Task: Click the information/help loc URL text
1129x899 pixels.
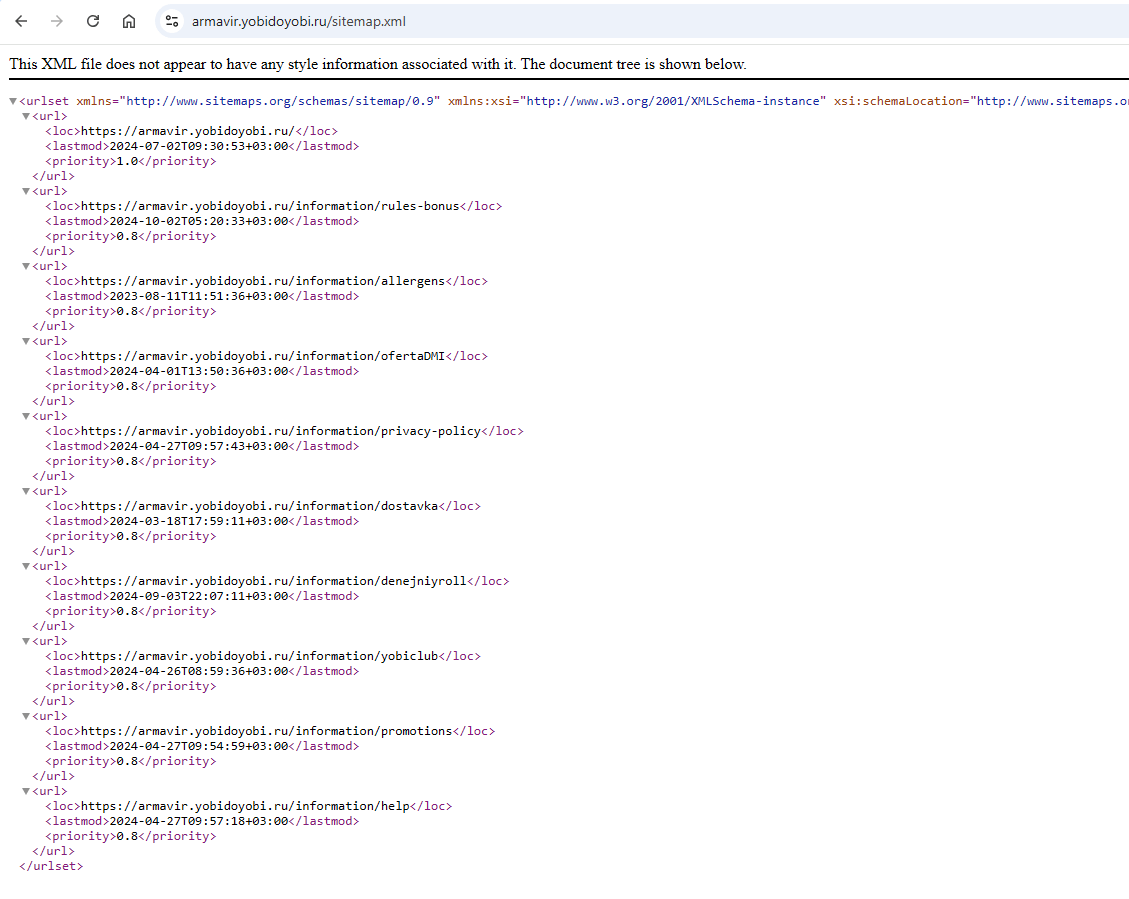Action: (x=245, y=806)
